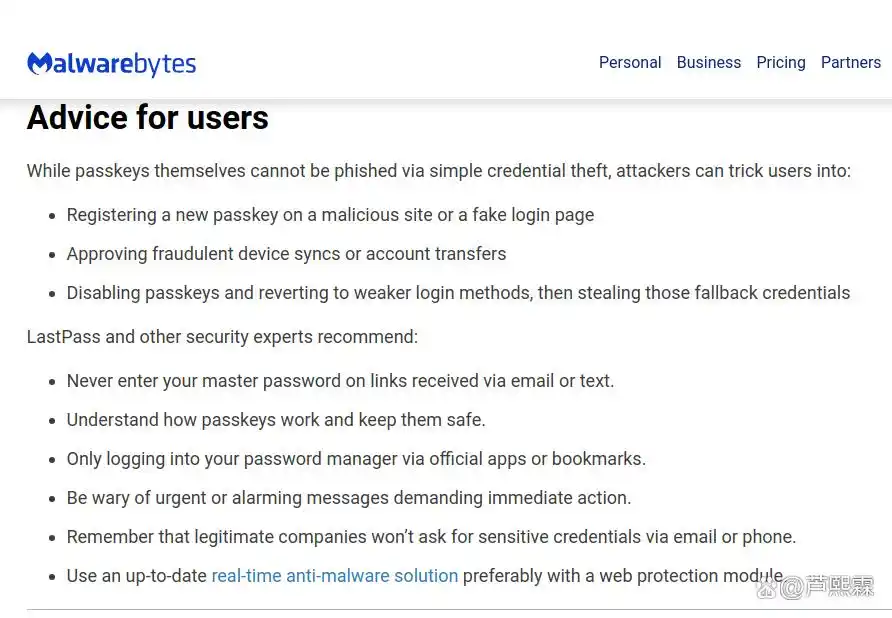Click the 'Disabling passkeys and reverting' bullet
This screenshot has height=618, width=892.
(x=458, y=293)
